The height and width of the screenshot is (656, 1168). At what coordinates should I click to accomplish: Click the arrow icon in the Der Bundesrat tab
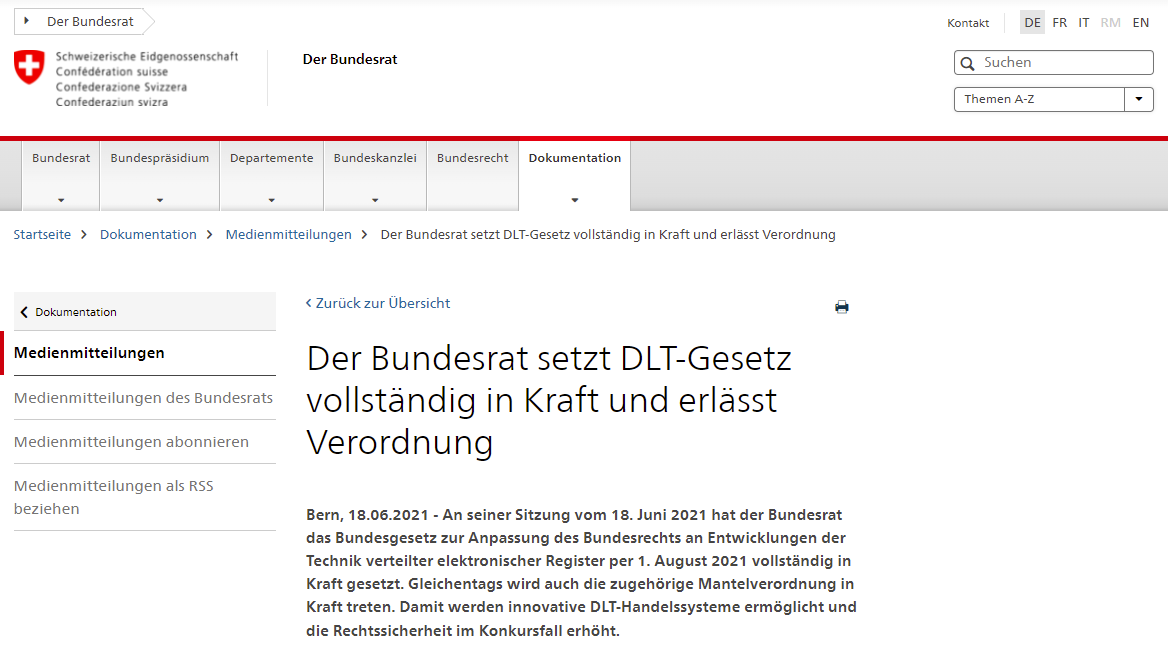click(x=26, y=21)
